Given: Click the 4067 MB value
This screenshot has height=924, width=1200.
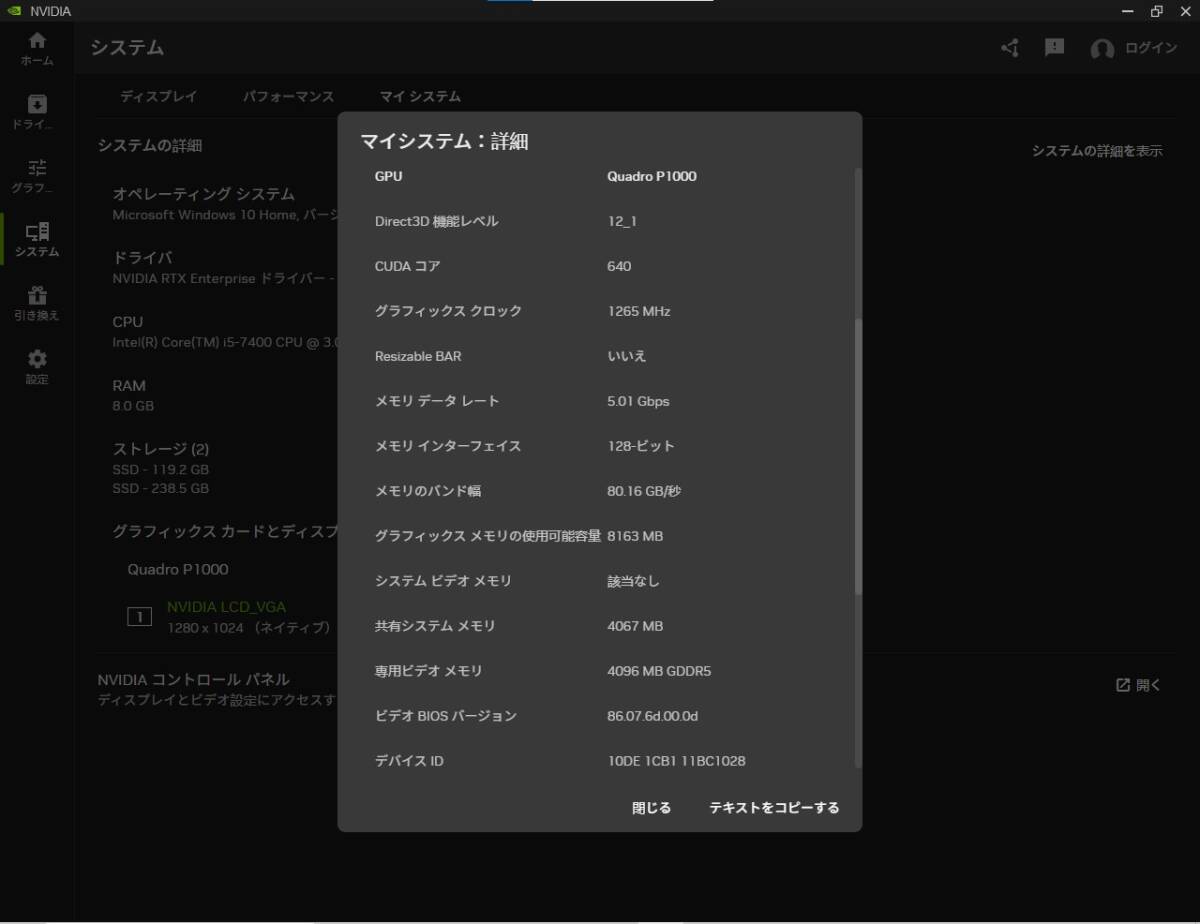Looking at the screenshot, I should coord(635,626).
